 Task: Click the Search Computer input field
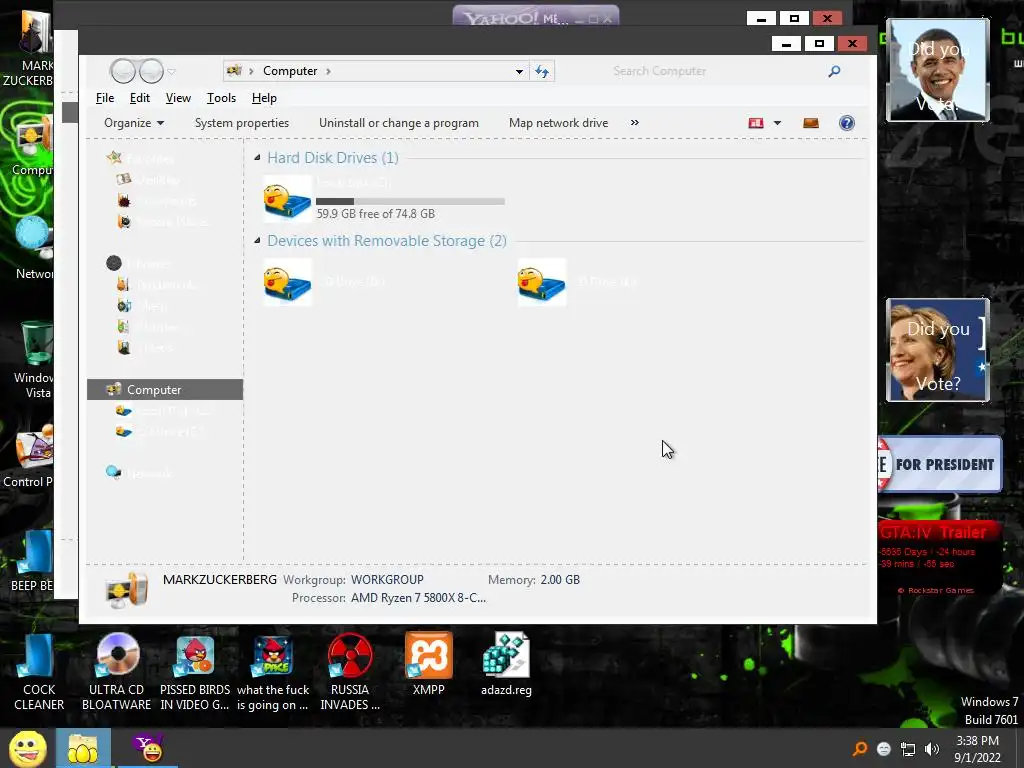click(x=715, y=71)
